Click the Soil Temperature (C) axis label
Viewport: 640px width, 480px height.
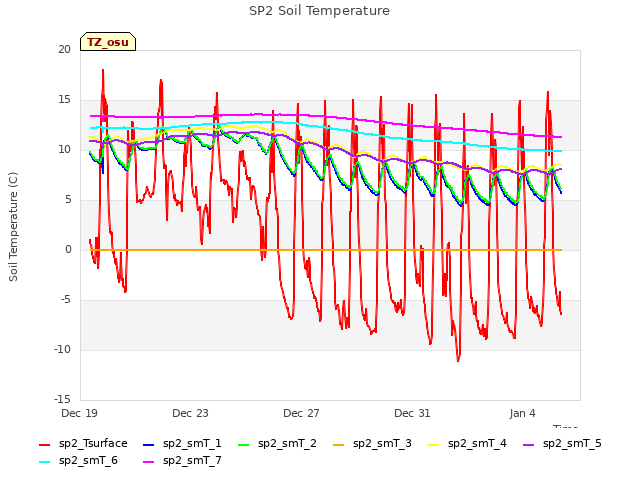pyautogui.click(x=13, y=227)
